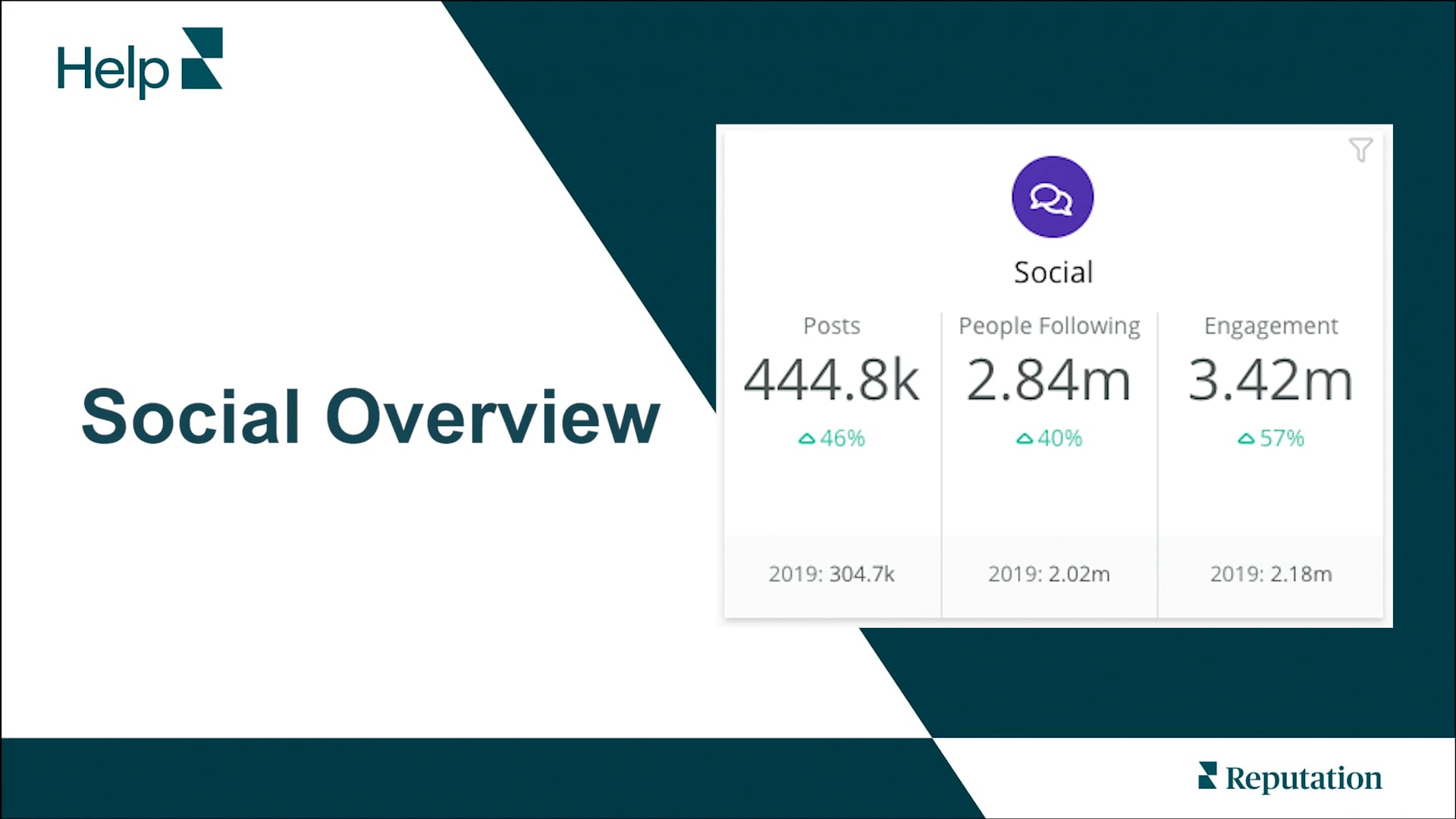1456x819 pixels.
Task: Click the Social Overview title
Action: pyautogui.click(x=371, y=416)
